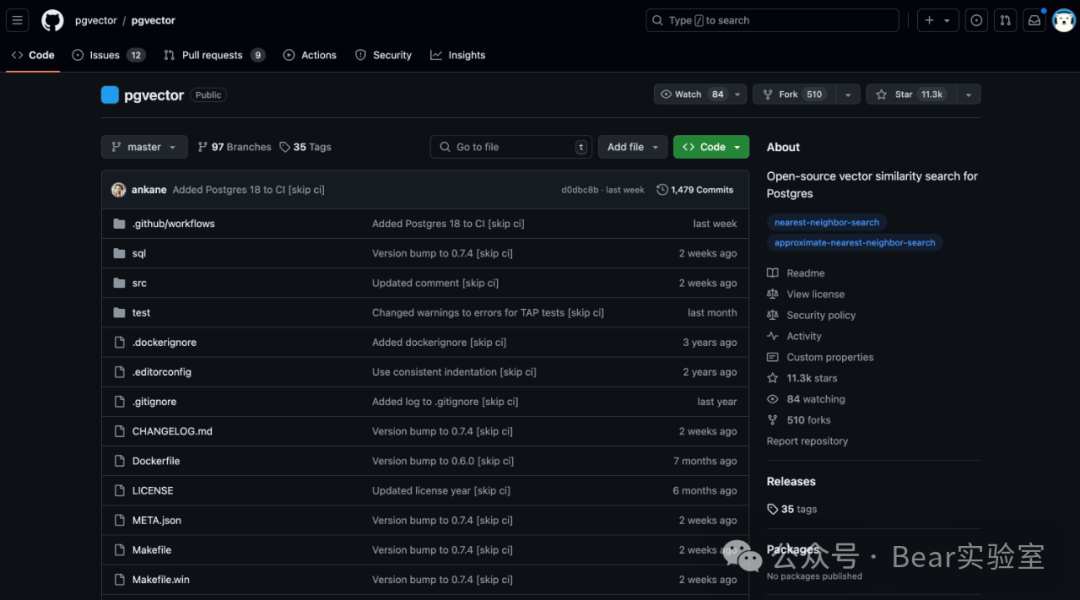Open the Insights tab
Viewport: 1080px width, 600px height.
point(458,55)
